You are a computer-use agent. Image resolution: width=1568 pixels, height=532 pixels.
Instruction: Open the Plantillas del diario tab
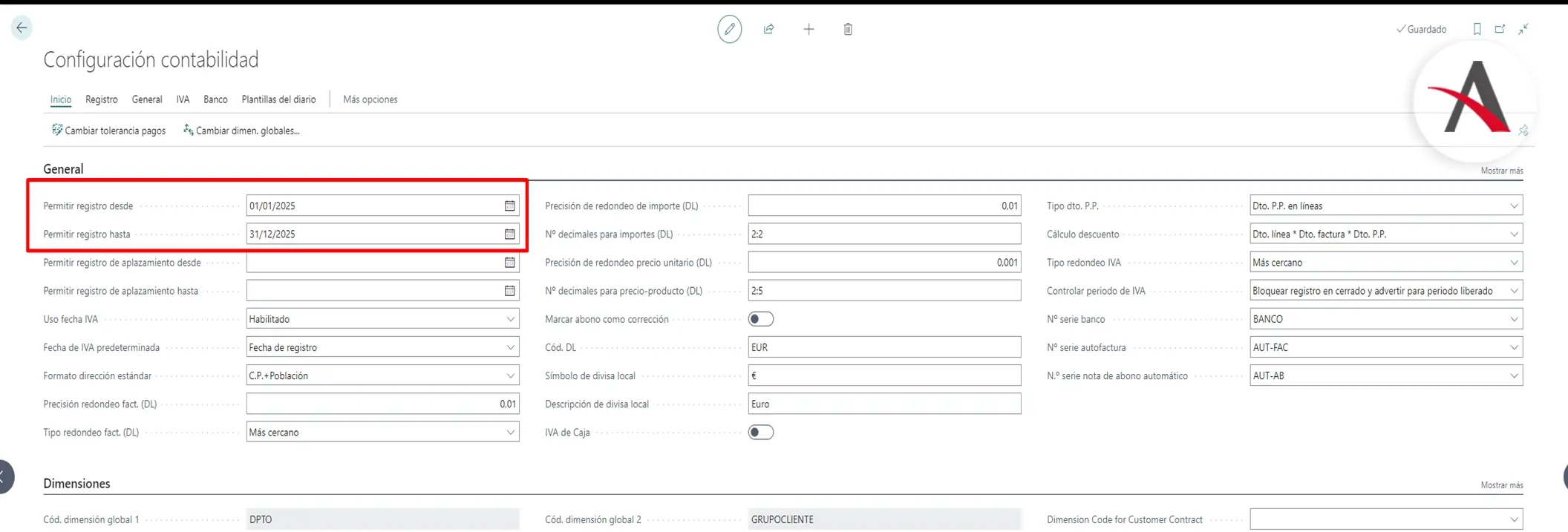click(278, 99)
